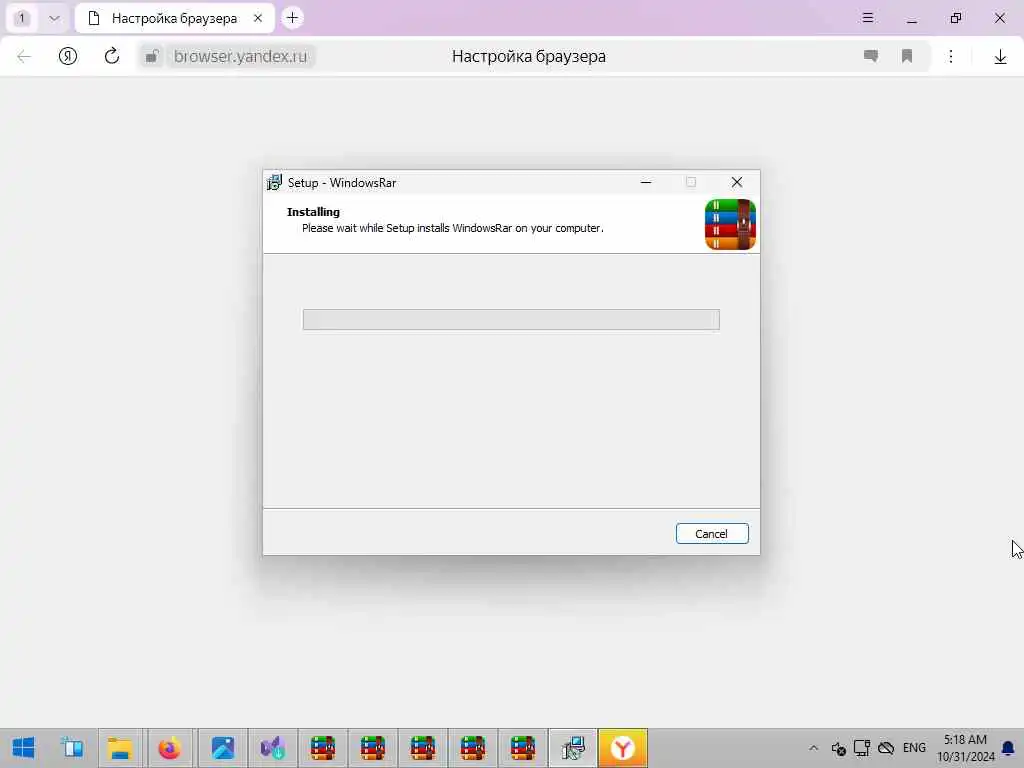Image resolution: width=1024 pixels, height=768 pixels.
Task: Open the feedback speech bubble icon
Action: coord(871,56)
